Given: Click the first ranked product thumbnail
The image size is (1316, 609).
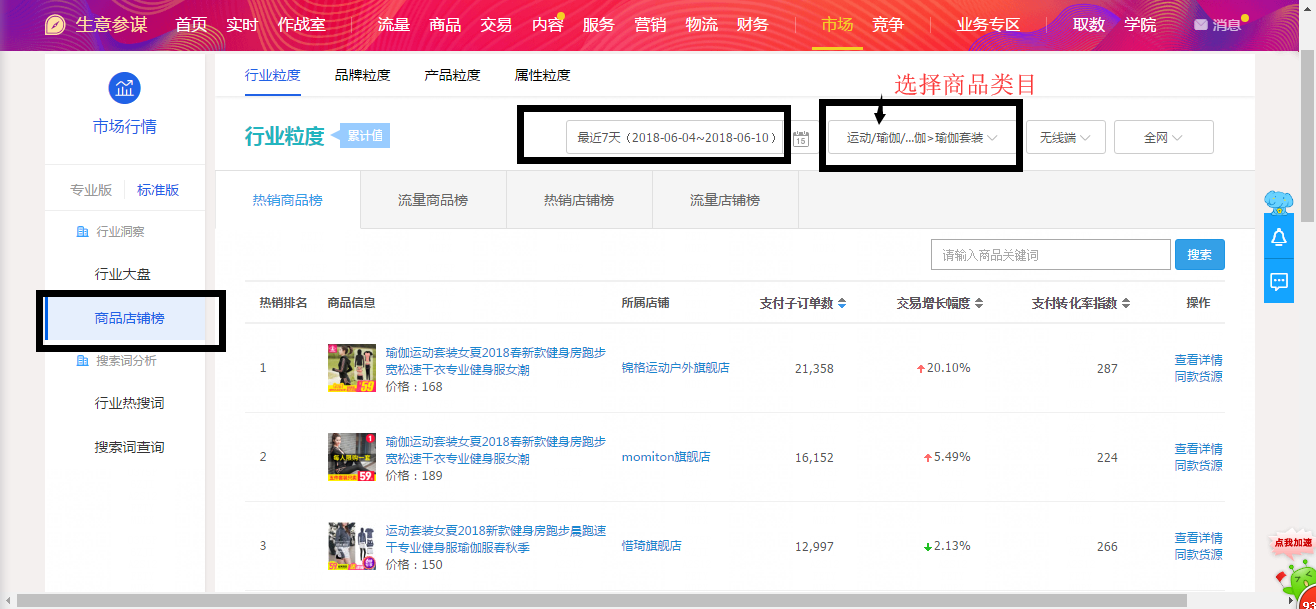Looking at the screenshot, I should (x=352, y=368).
